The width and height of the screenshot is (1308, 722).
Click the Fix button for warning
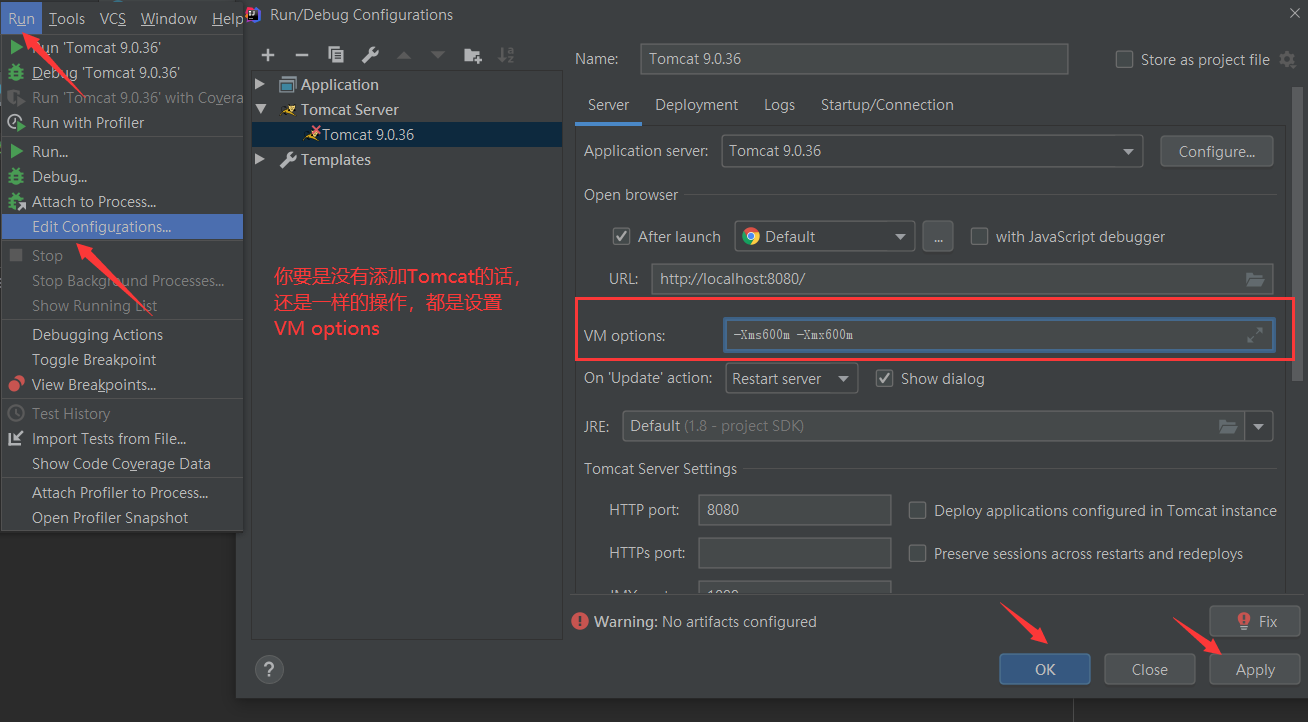tap(1257, 621)
